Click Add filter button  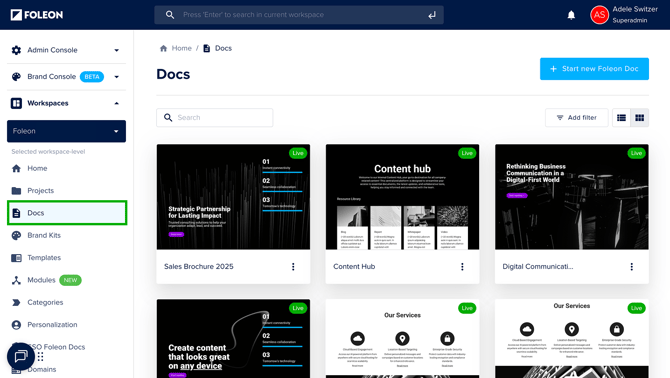[x=576, y=118]
